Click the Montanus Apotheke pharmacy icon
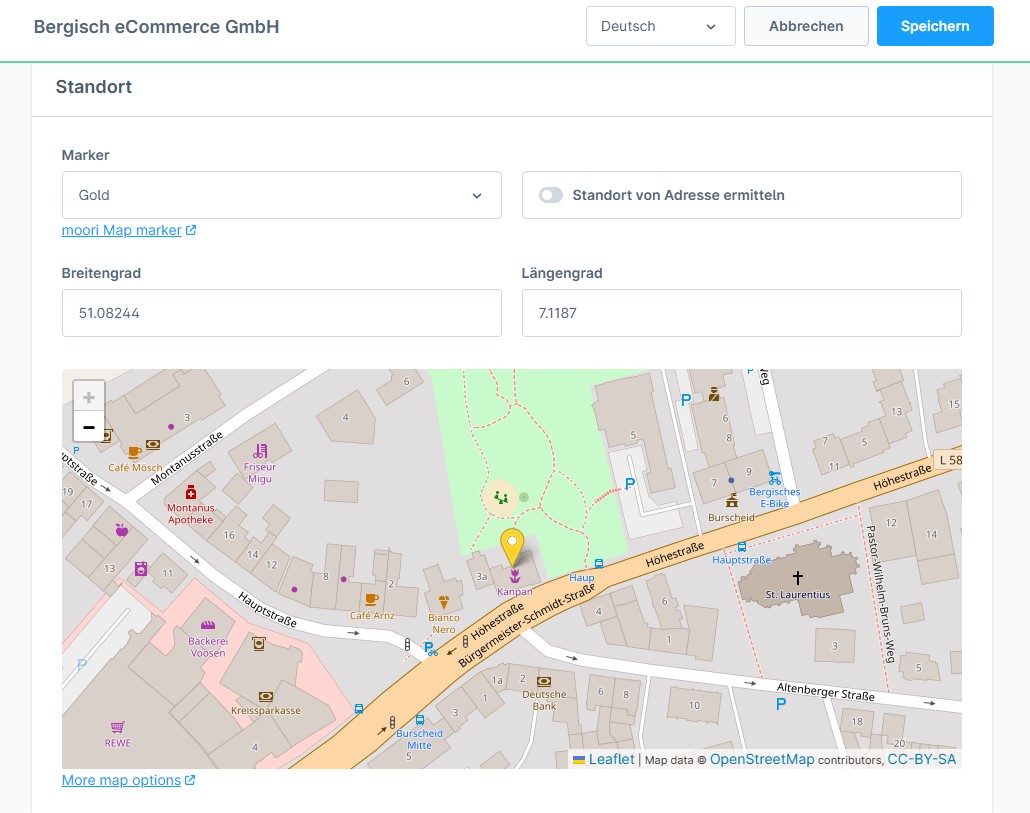The width and height of the screenshot is (1030, 813). (x=190, y=492)
